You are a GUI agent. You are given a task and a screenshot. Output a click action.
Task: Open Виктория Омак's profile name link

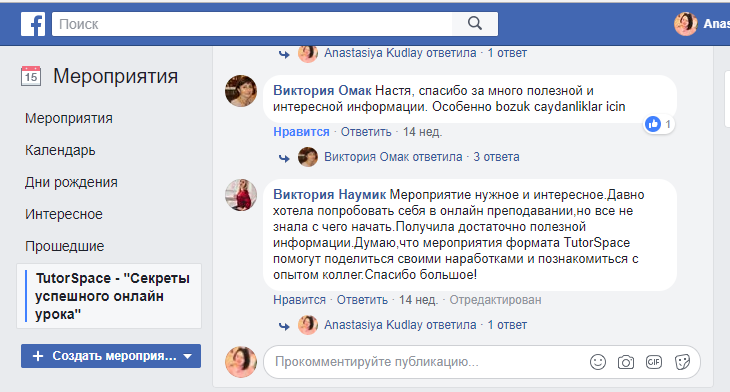click(322, 90)
